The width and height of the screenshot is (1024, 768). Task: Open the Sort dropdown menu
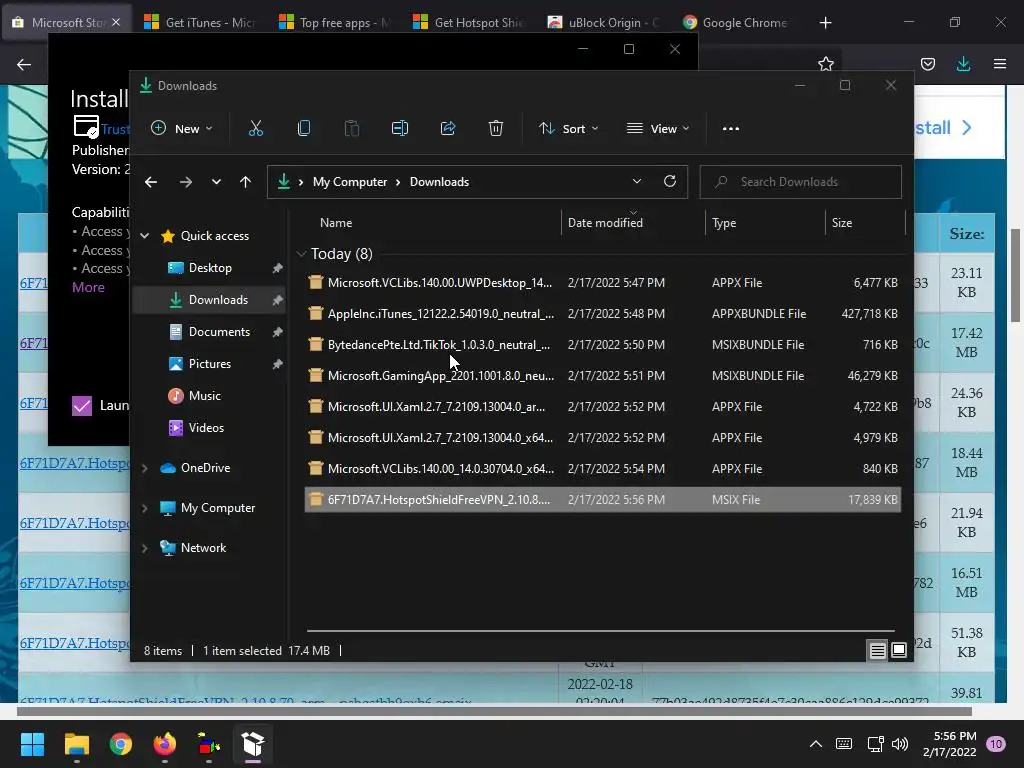(x=568, y=129)
